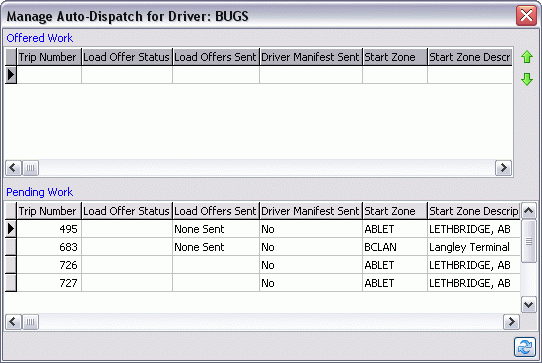This screenshot has height=363, width=542.
Task: Select row selector for trip 727
Action: pos(11,283)
